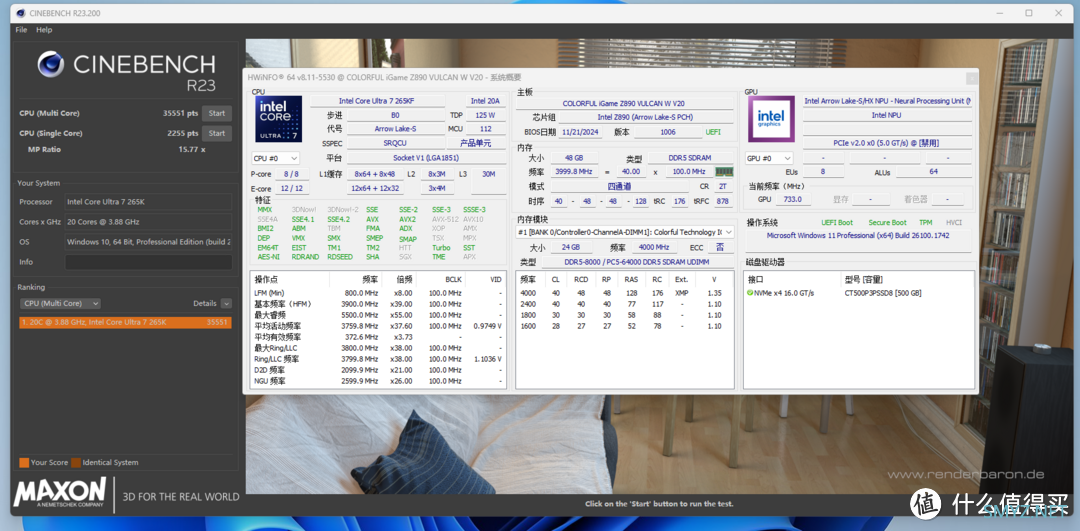
Task: Open the GPU #0 selector dropdown
Action: point(769,158)
